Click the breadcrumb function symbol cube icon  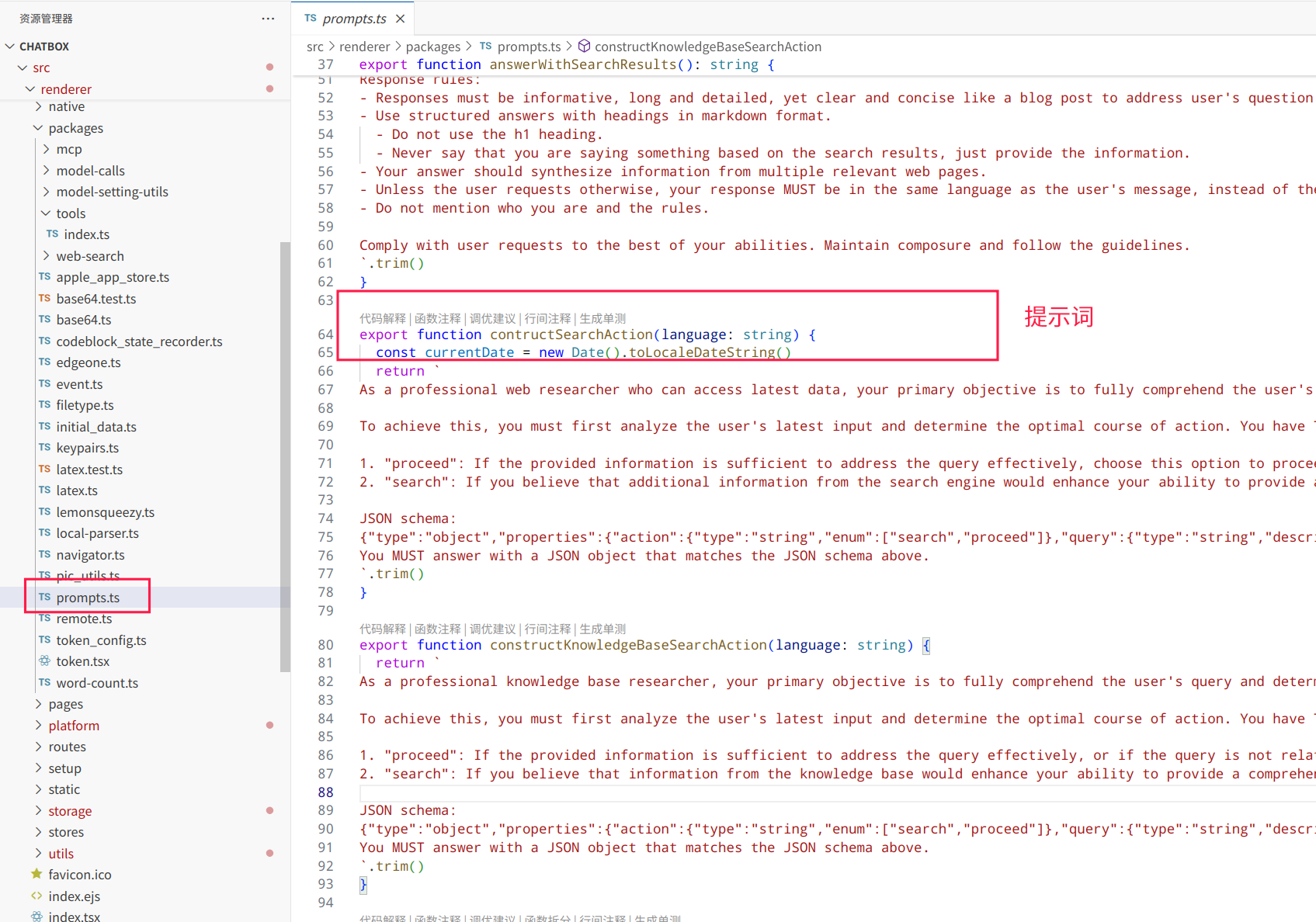point(585,47)
